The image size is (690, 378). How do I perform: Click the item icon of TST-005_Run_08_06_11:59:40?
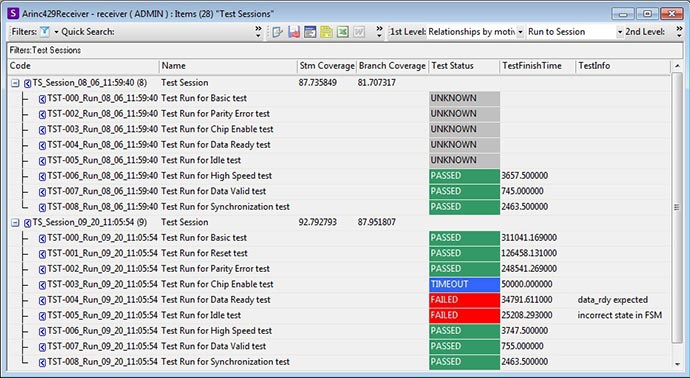point(42,161)
